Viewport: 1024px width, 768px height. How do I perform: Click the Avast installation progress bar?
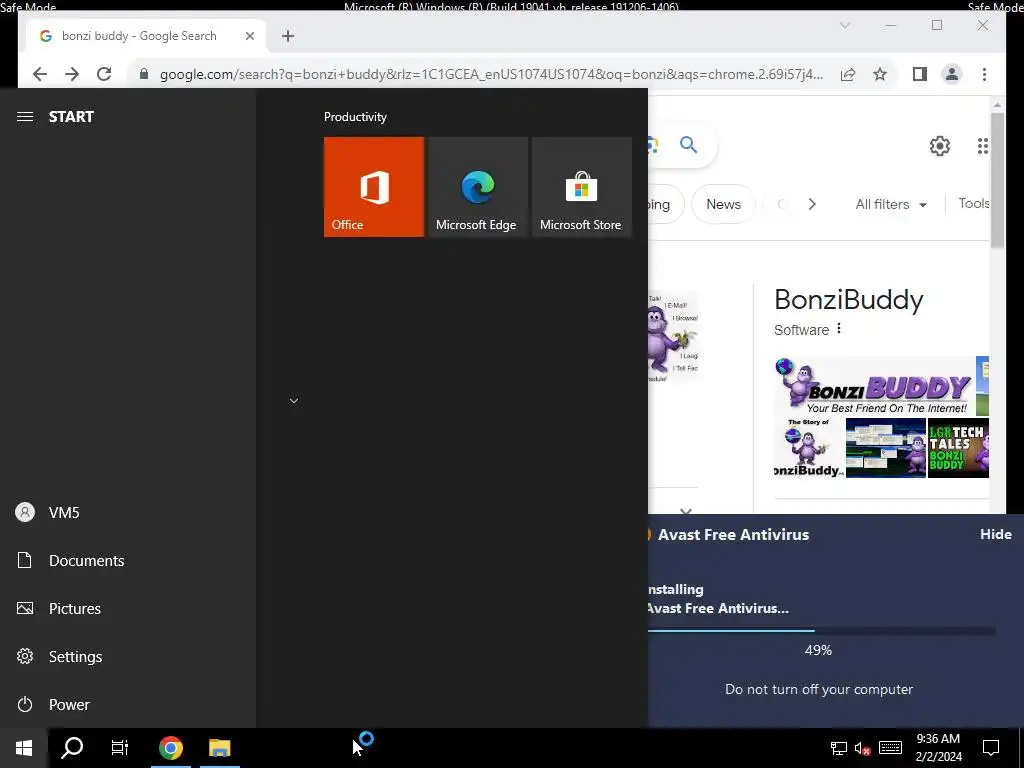click(x=822, y=631)
